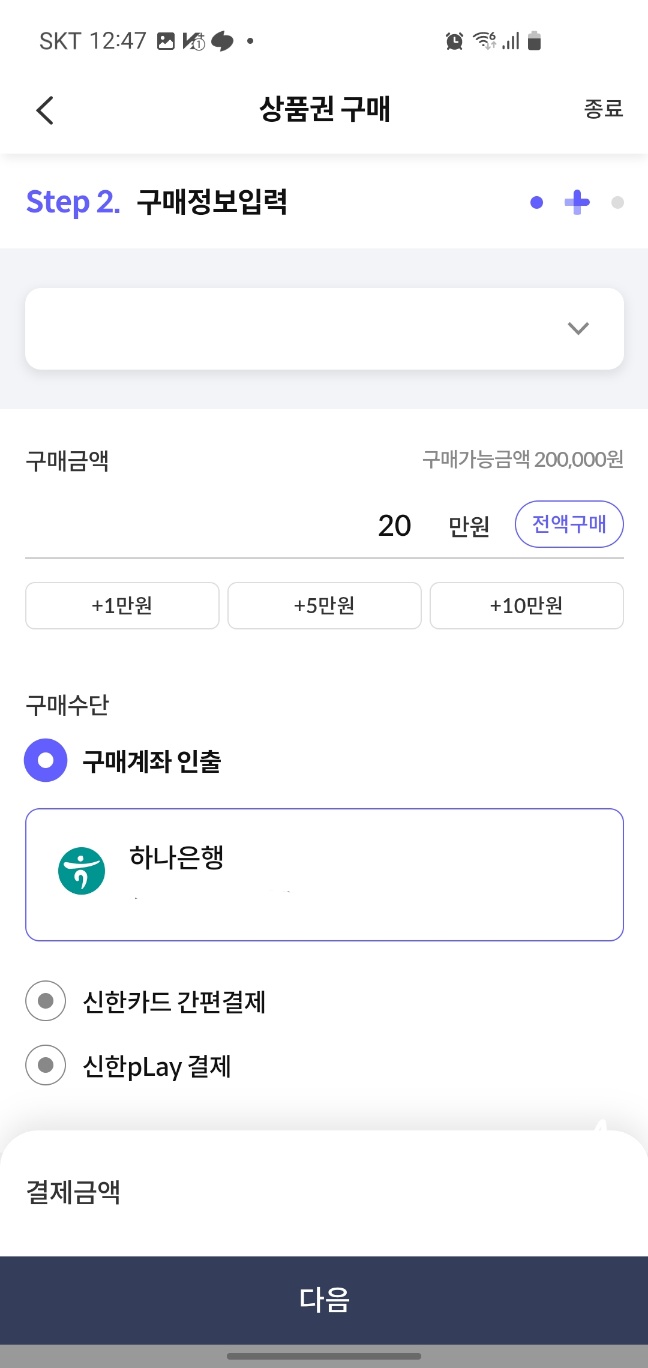Select 신한카드 간편결제 payment option
The height and width of the screenshot is (1368, 648).
pyautogui.click(x=146, y=1001)
